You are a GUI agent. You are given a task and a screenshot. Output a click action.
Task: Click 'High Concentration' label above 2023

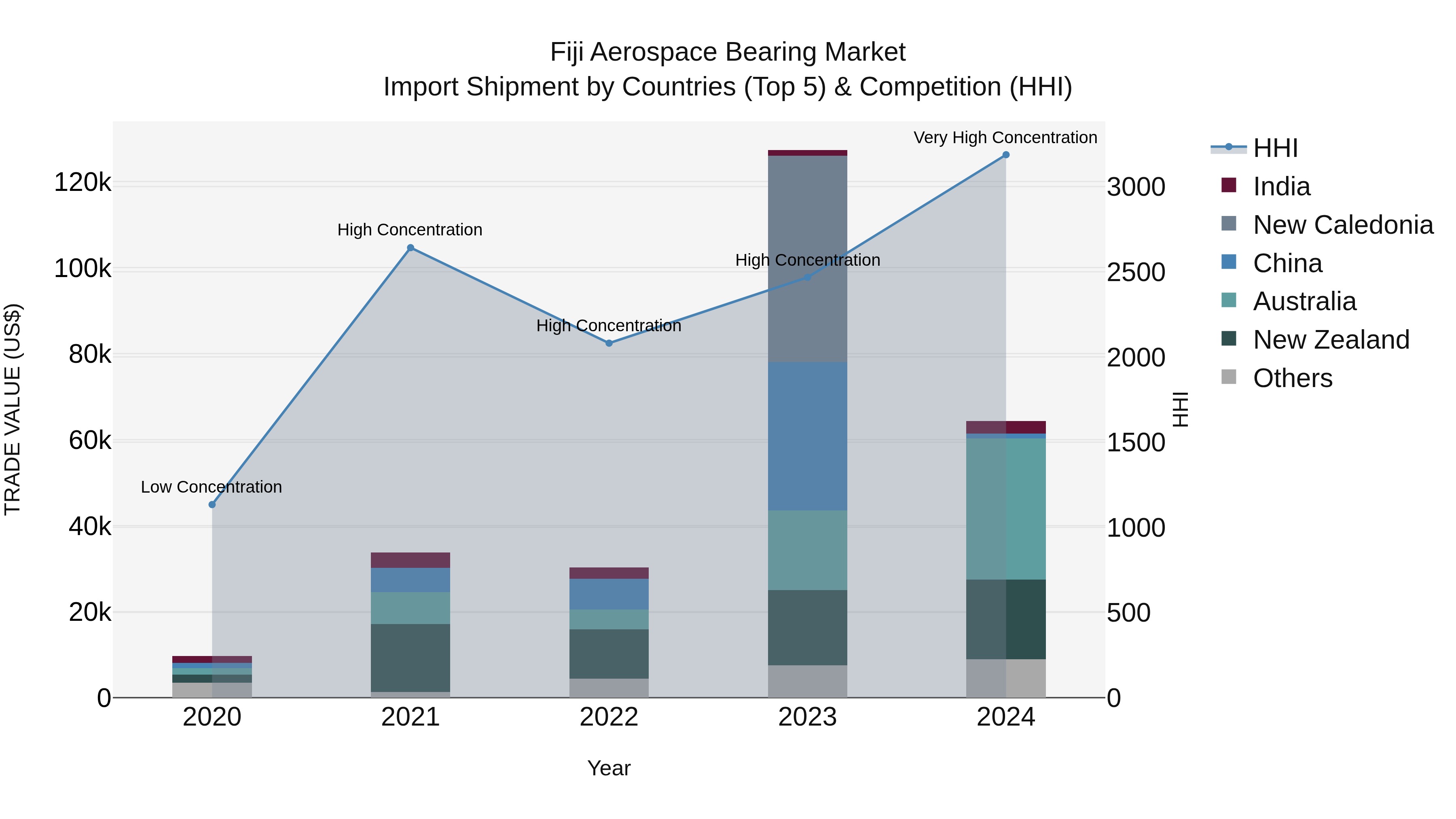[x=808, y=260]
